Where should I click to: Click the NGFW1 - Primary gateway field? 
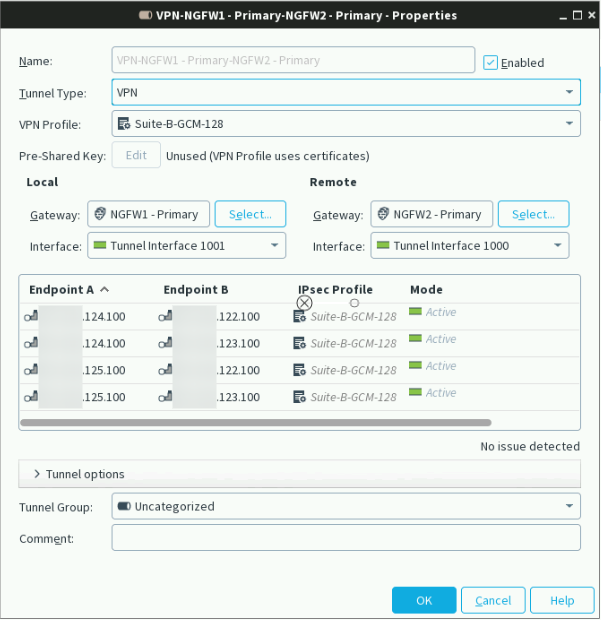148,214
